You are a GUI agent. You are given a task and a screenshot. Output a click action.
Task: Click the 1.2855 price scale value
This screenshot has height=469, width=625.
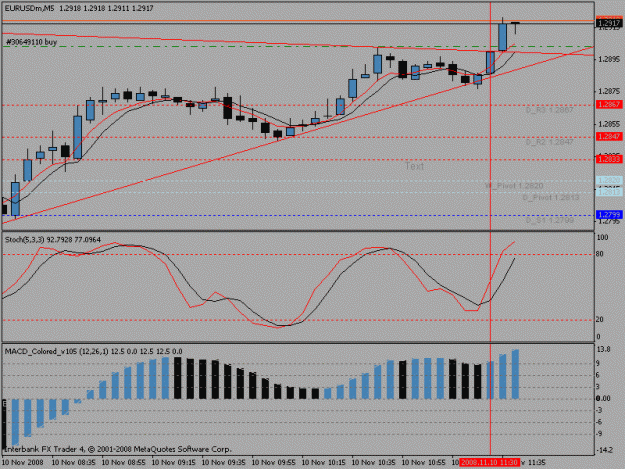tap(609, 124)
